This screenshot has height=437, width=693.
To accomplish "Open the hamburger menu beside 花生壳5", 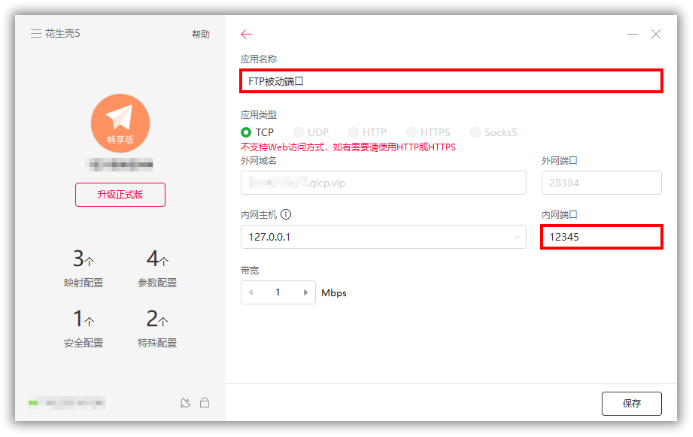I will [x=36, y=34].
